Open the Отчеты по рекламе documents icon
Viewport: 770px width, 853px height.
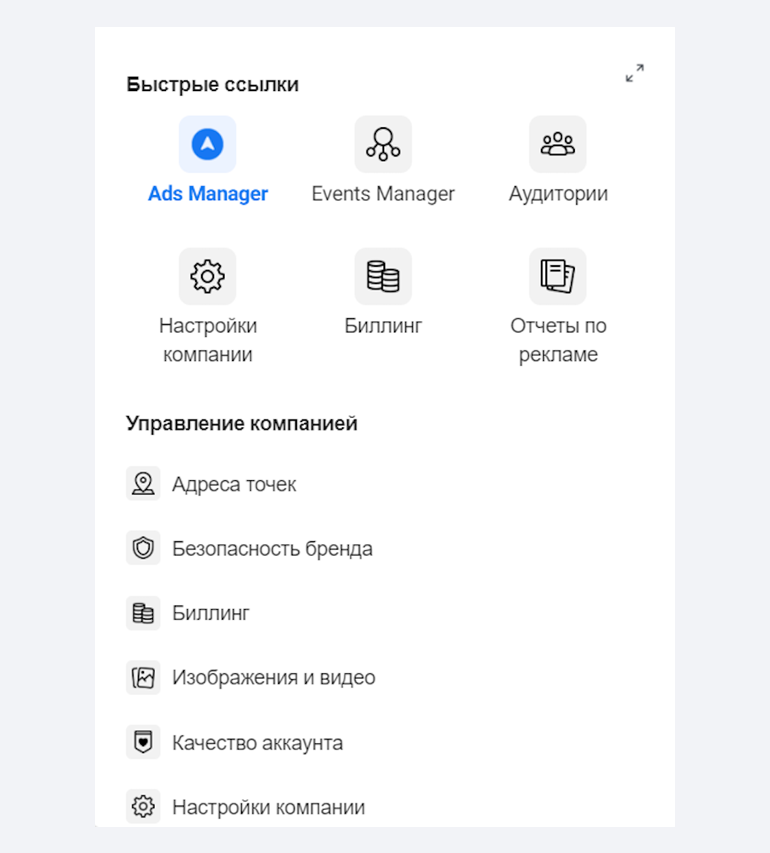pyautogui.click(x=558, y=276)
